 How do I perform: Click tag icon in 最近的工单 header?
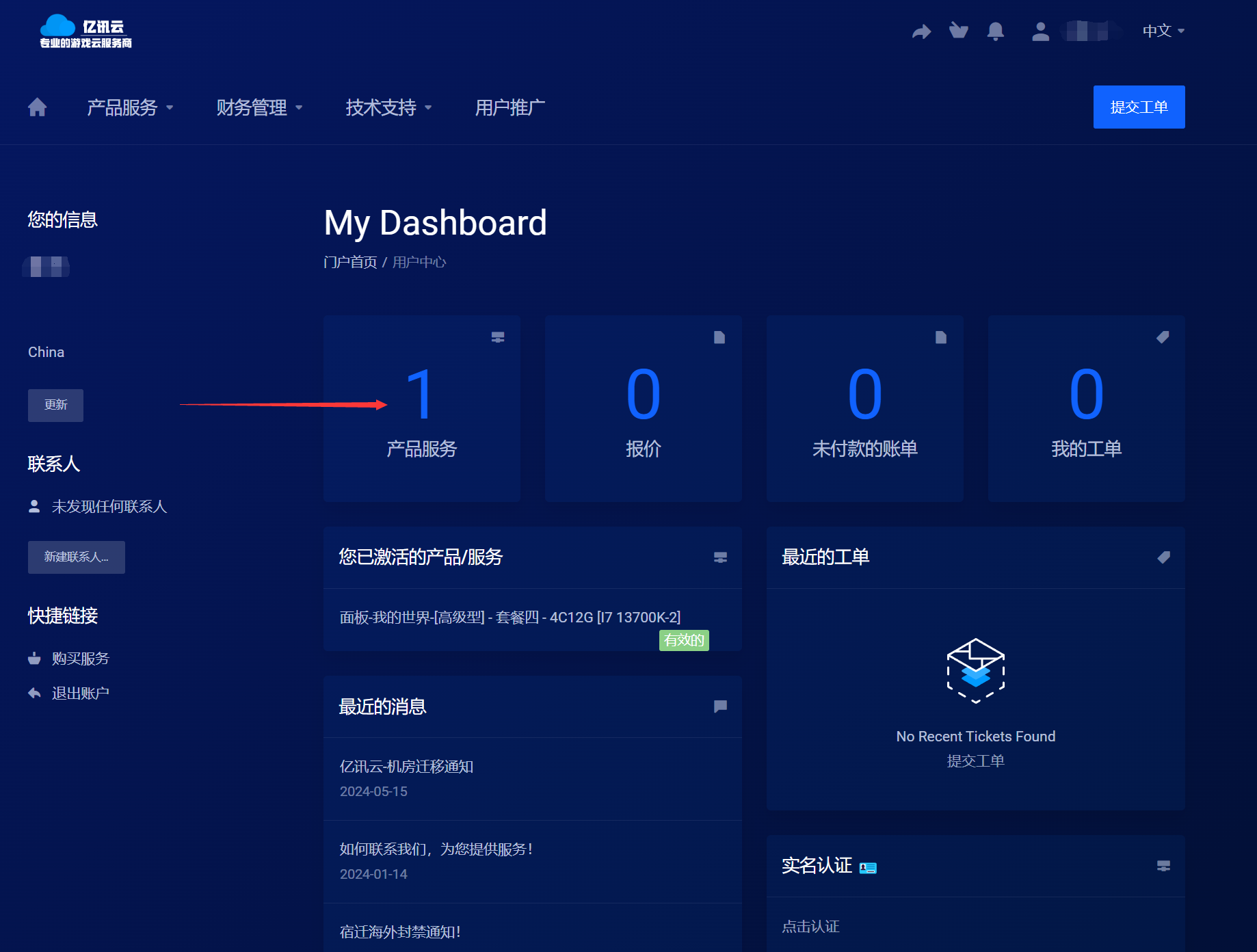[x=1163, y=557]
